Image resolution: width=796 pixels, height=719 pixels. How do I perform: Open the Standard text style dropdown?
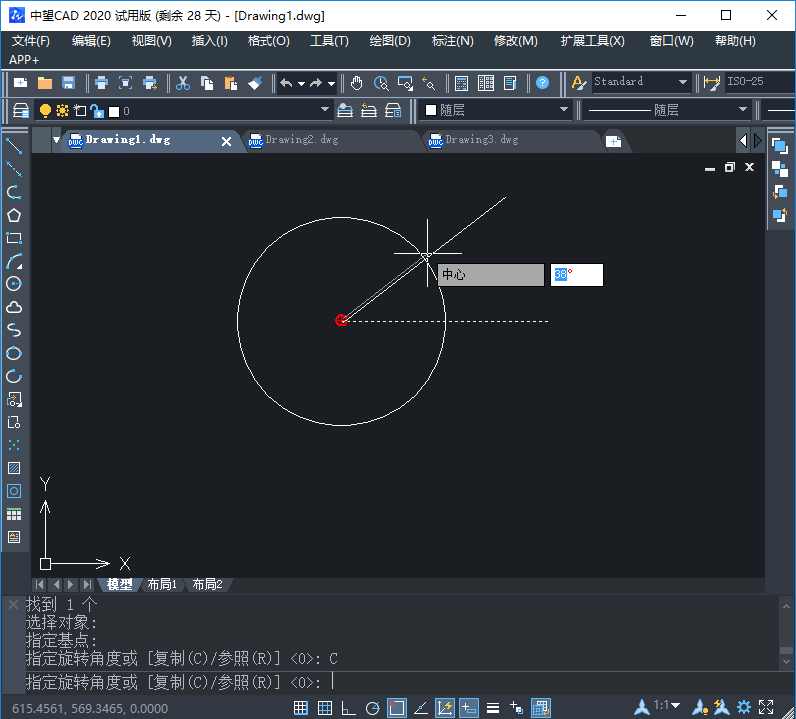coord(641,82)
